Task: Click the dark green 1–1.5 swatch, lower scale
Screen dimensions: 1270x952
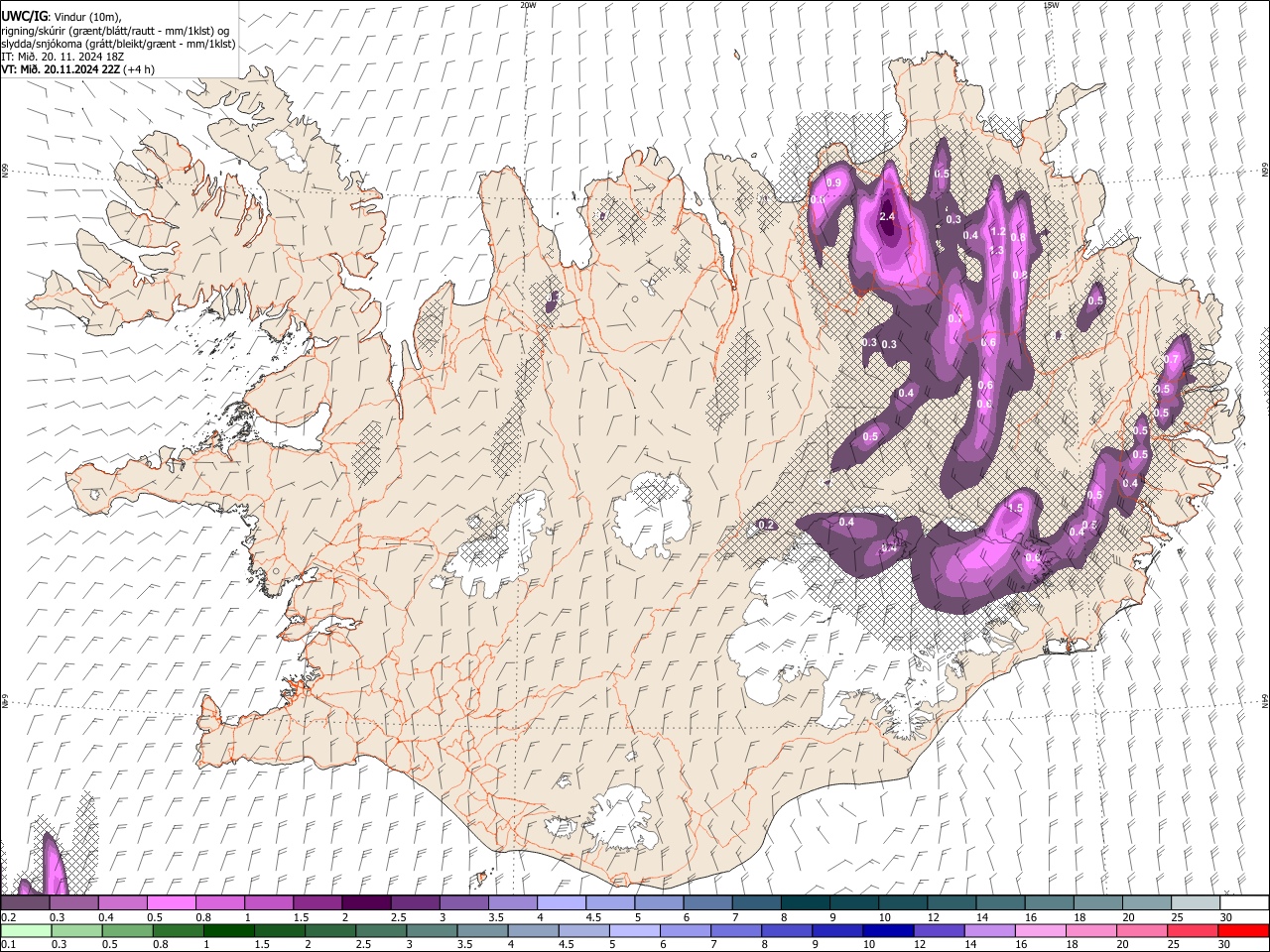Action: [x=228, y=930]
